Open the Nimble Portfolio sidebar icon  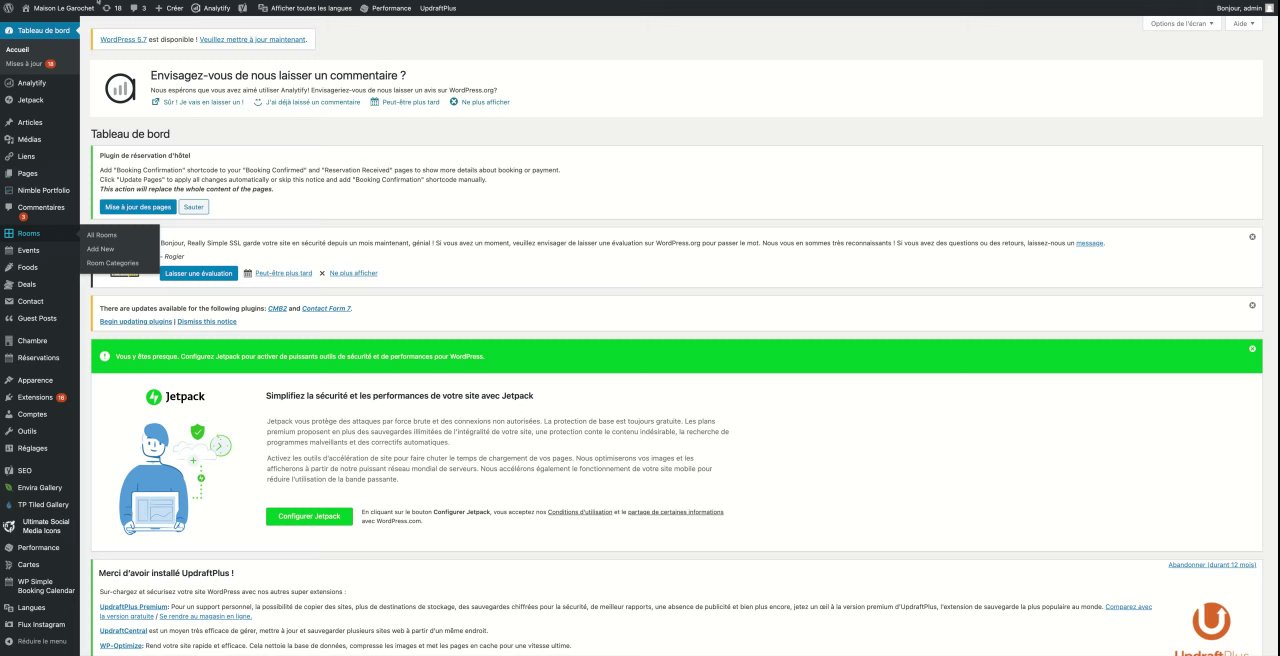tap(9, 190)
